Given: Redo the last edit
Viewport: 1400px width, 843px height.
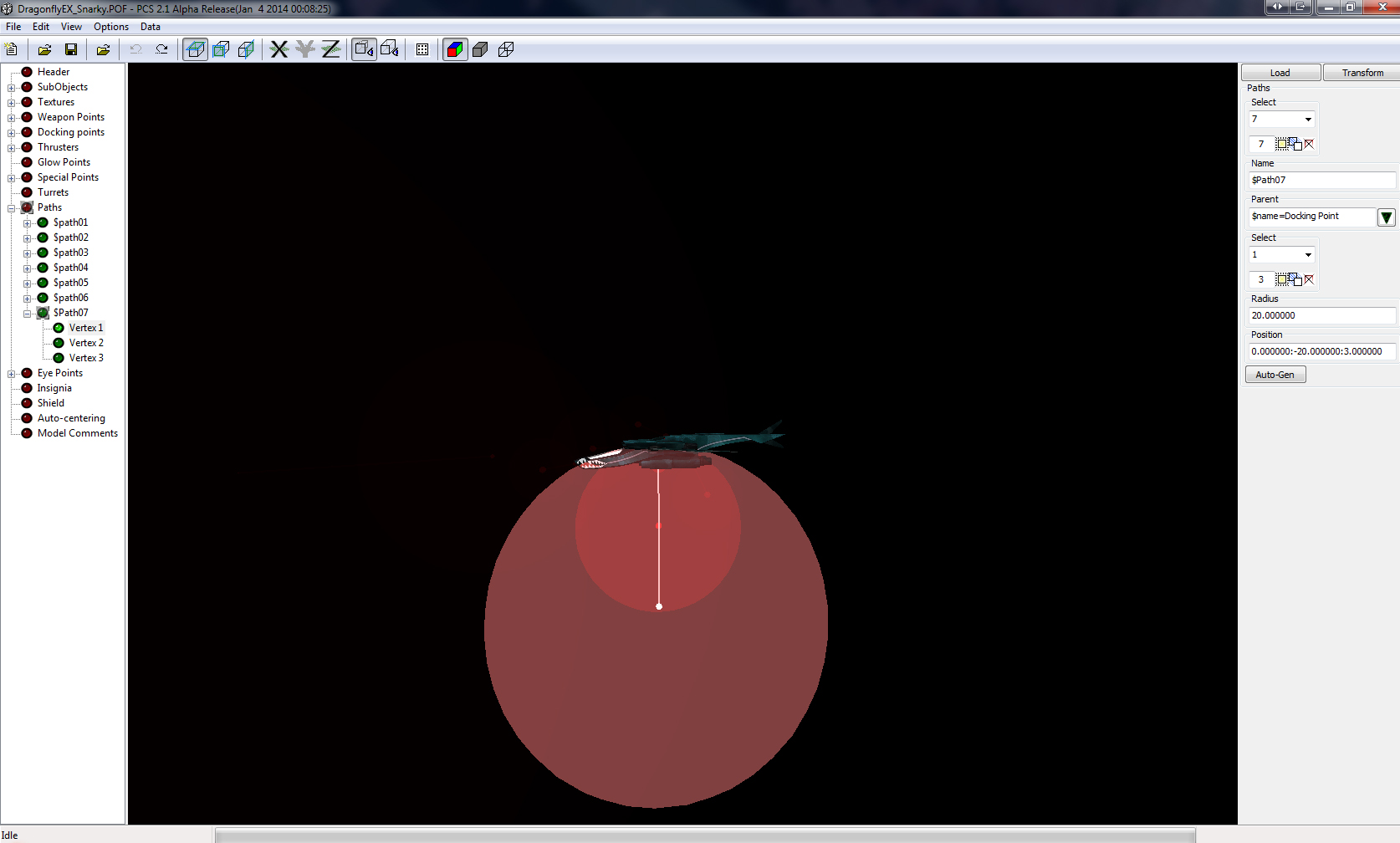Looking at the screenshot, I should (162, 49).
